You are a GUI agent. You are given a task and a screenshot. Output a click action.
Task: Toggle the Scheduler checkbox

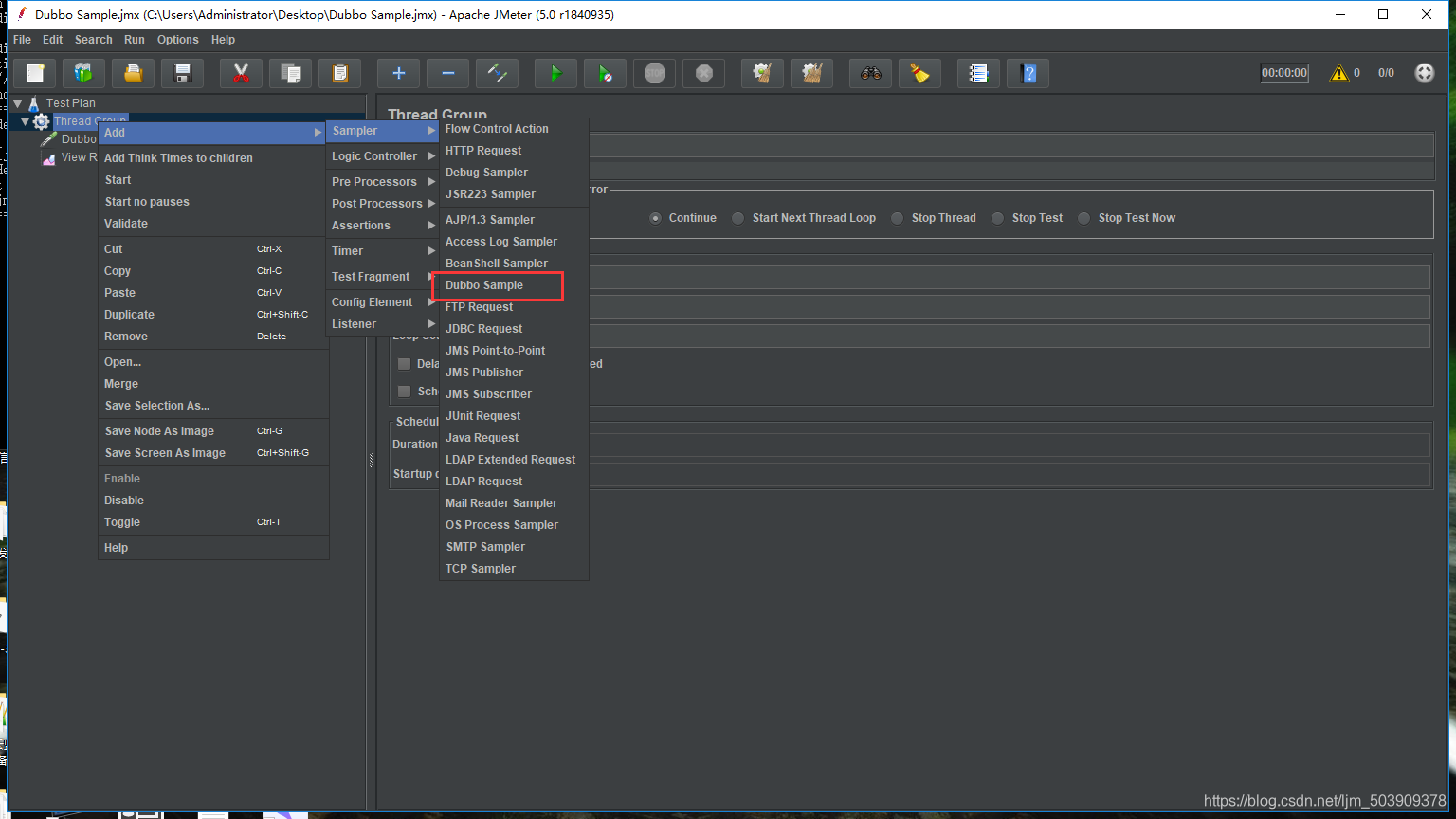tap(405, 391)
